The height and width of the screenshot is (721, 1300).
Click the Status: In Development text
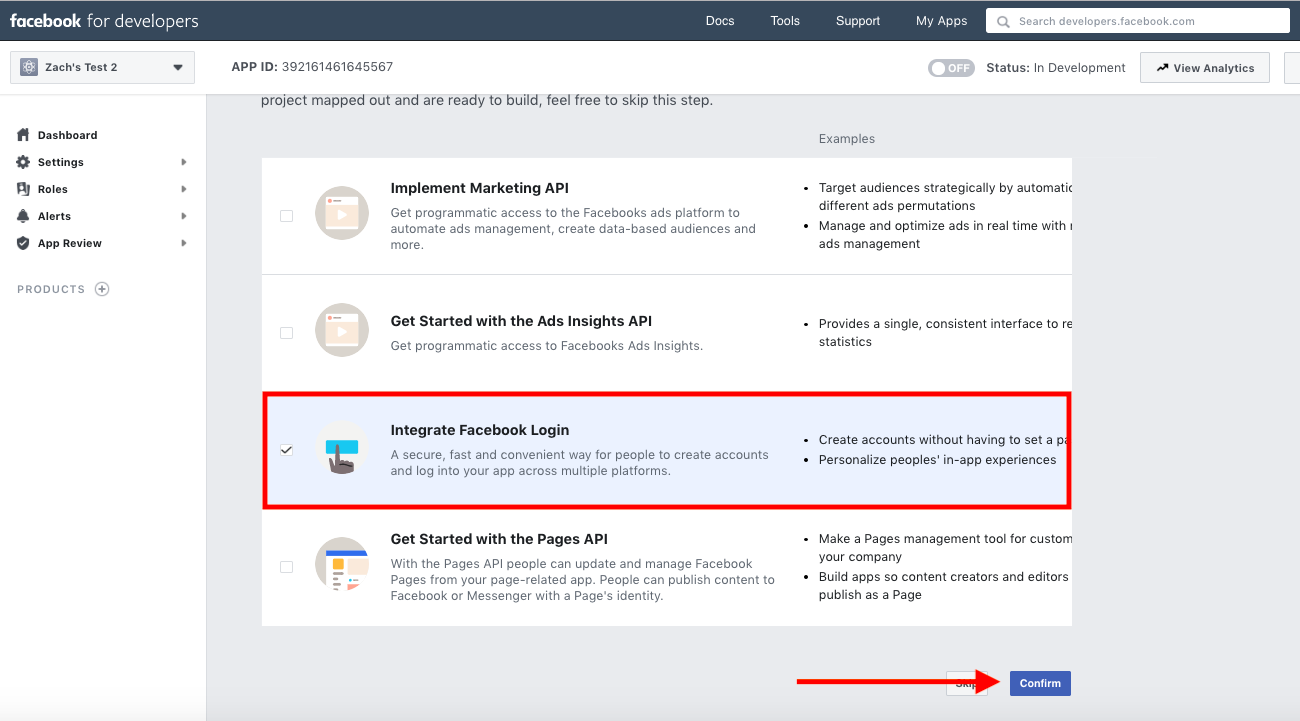1056,68
